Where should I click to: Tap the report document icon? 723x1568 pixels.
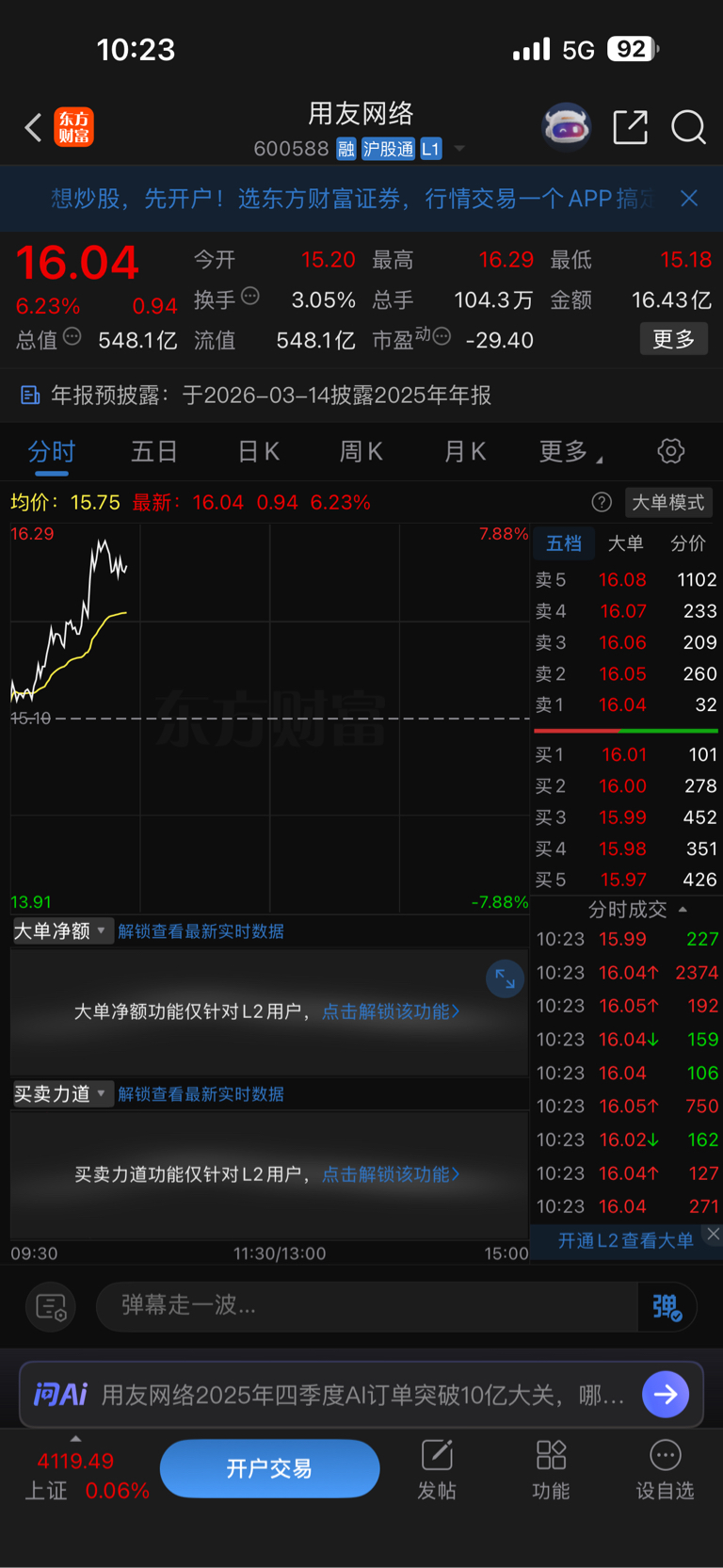click(x=30, y=396)
